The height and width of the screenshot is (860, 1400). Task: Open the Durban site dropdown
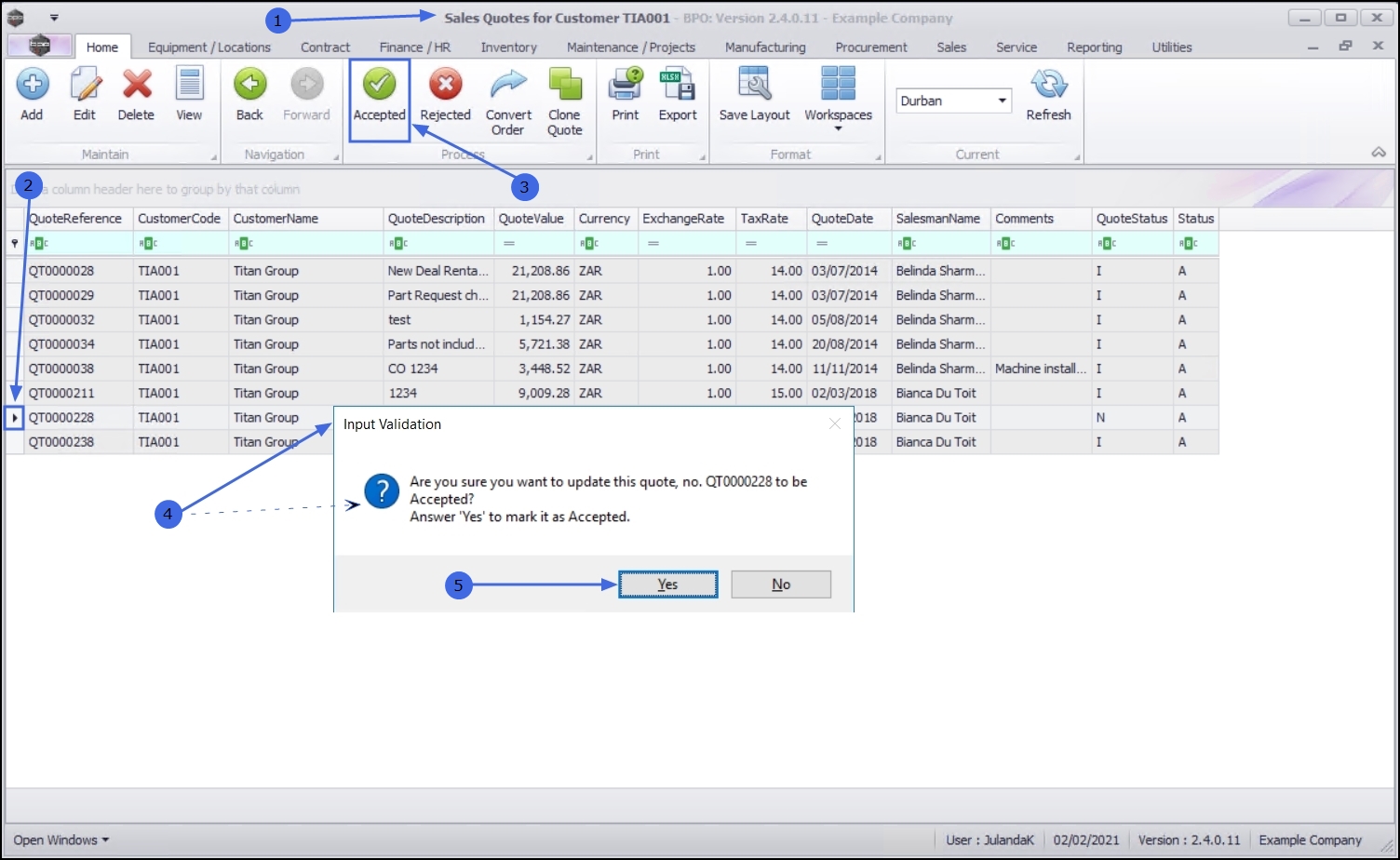pyautogui.click(x=1002, y=101)
